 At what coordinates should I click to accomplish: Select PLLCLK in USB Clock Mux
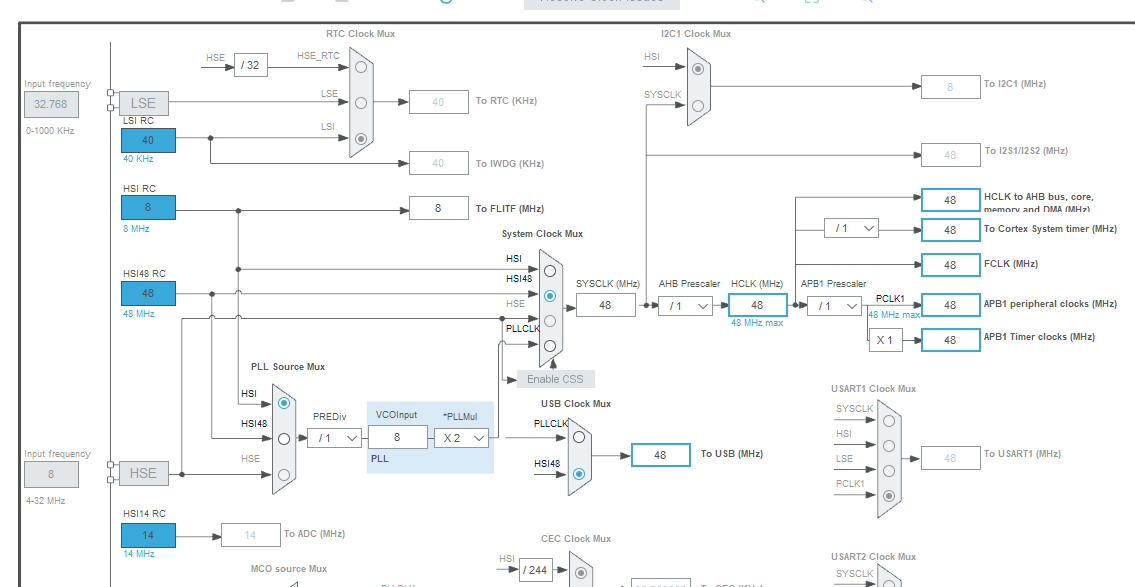click(x=578, y=435)
